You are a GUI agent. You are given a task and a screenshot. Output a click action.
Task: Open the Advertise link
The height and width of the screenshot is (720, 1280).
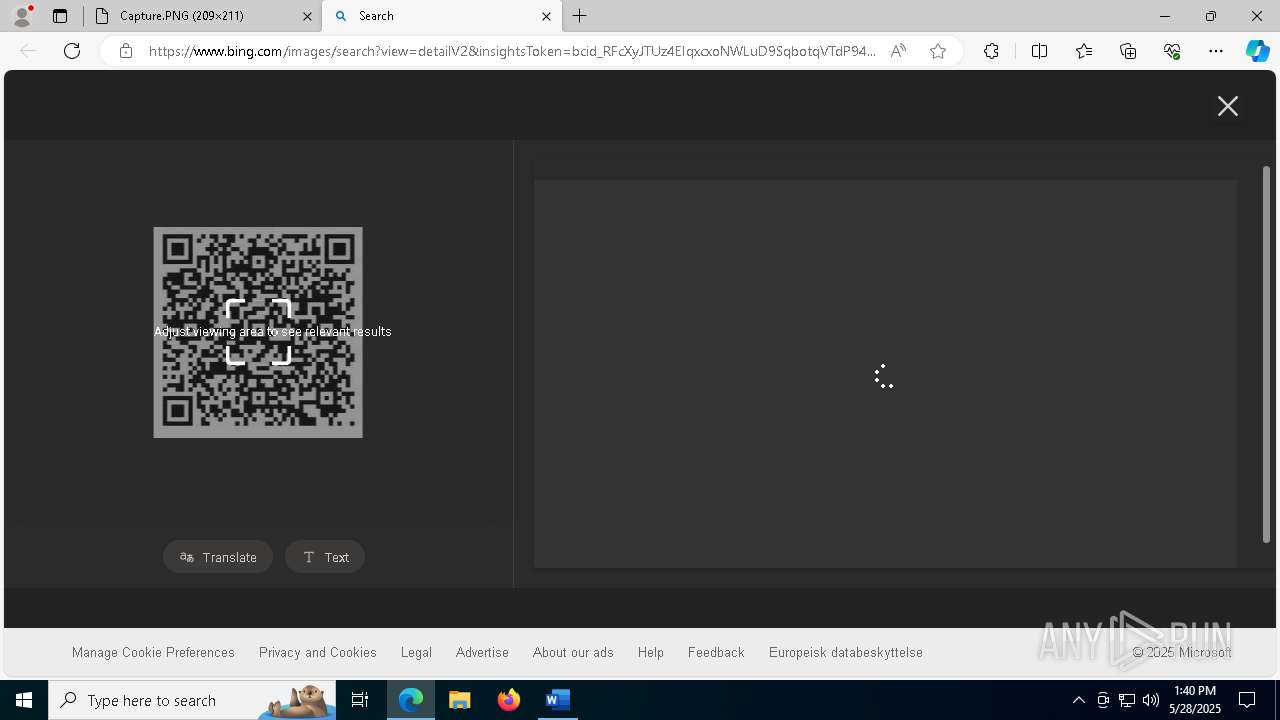point(482,652)
